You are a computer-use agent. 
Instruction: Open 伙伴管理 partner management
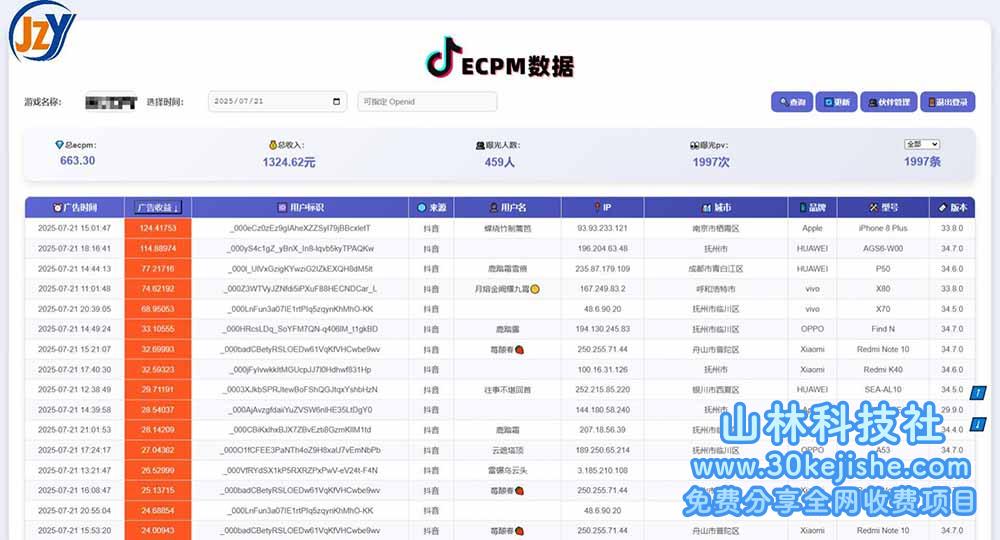pyautogui.click(x=887, y=102)
